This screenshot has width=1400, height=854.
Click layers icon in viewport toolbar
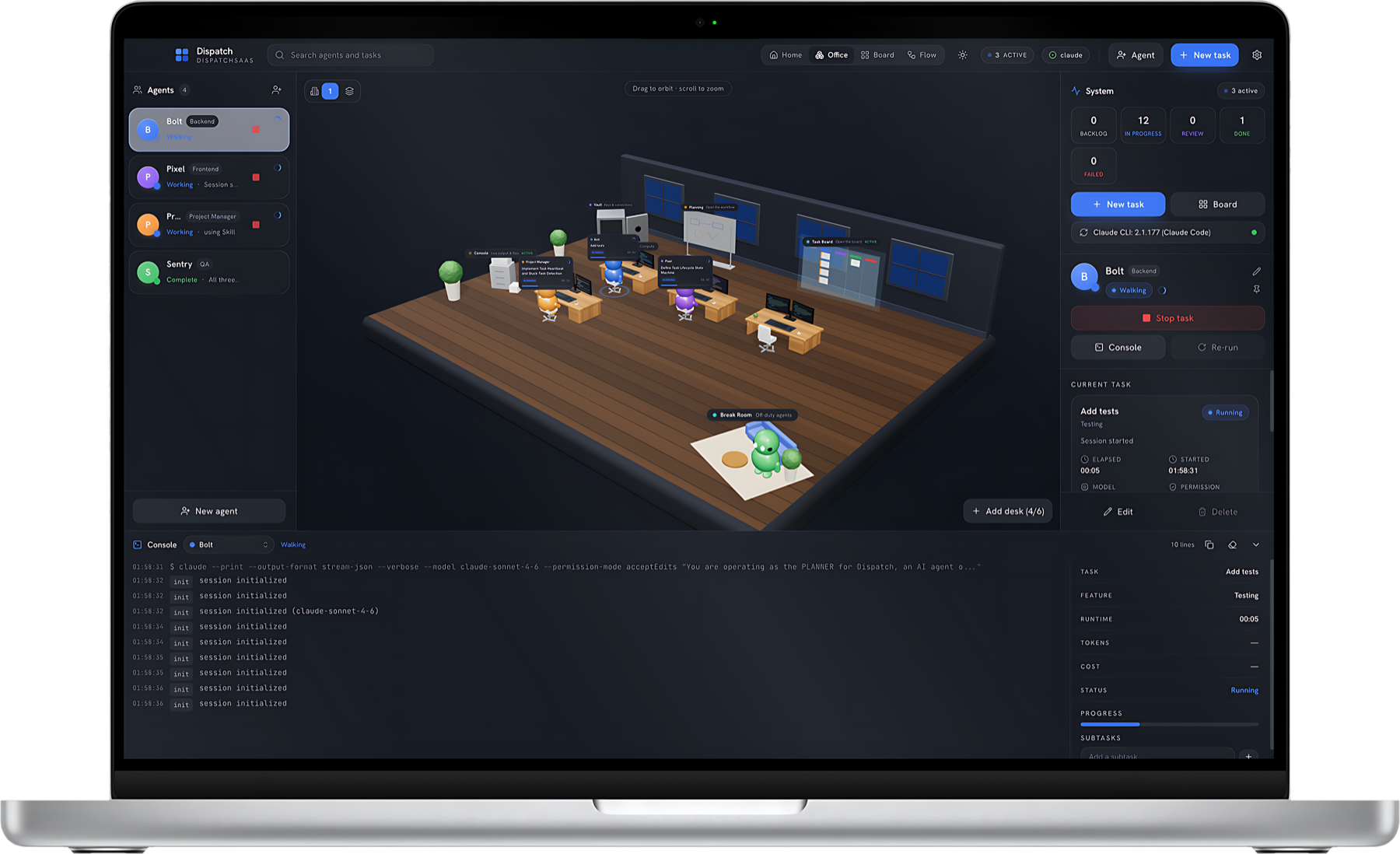349,91
